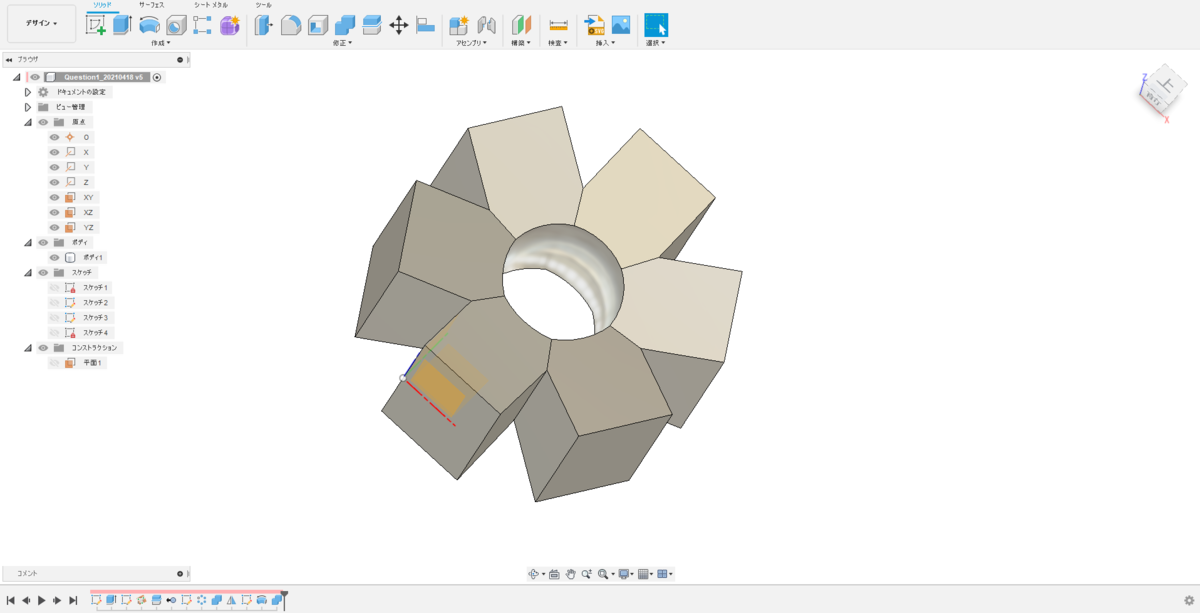The width and height of the screenshot is (1200, 613).
Task: Collapse the 原点 folder
Action: point(28,122)
